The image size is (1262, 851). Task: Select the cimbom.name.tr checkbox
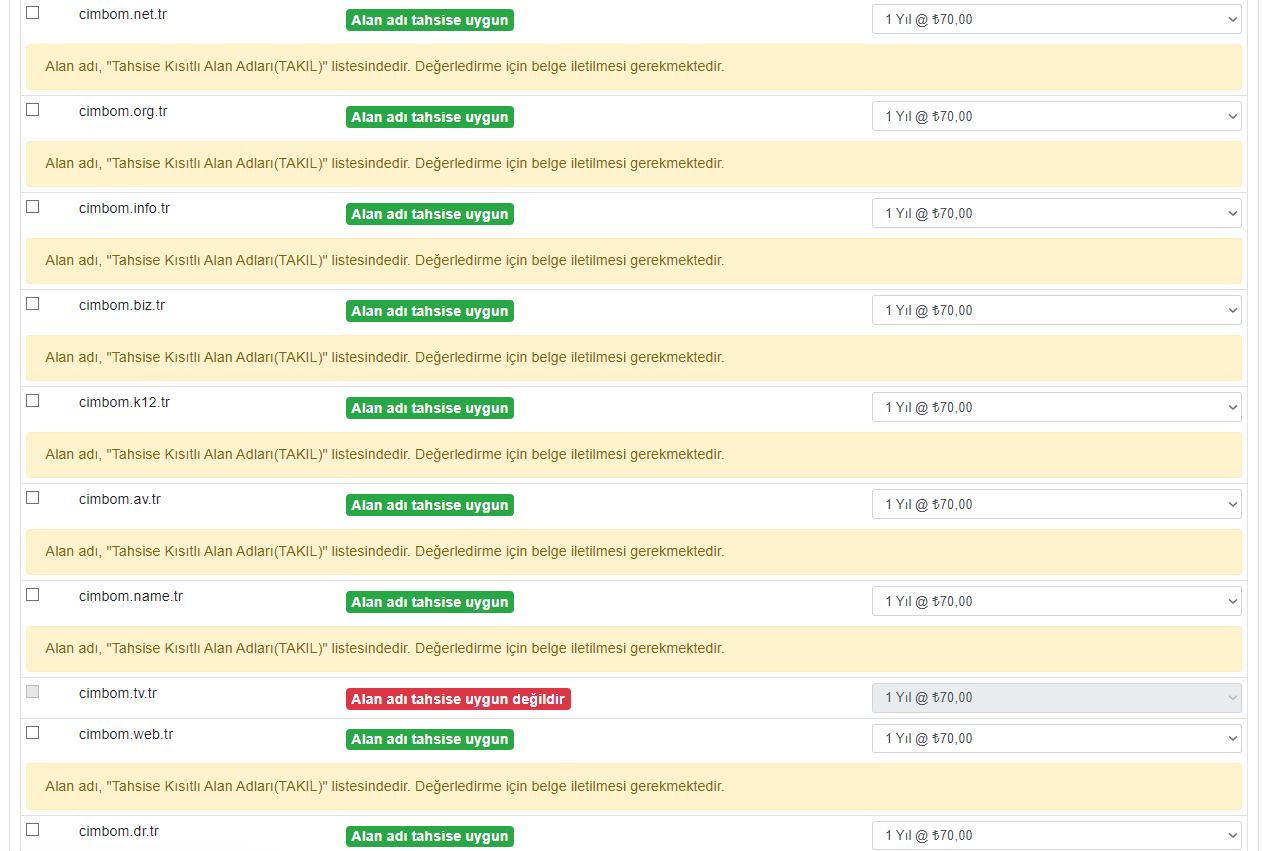(x=32, y=595)
